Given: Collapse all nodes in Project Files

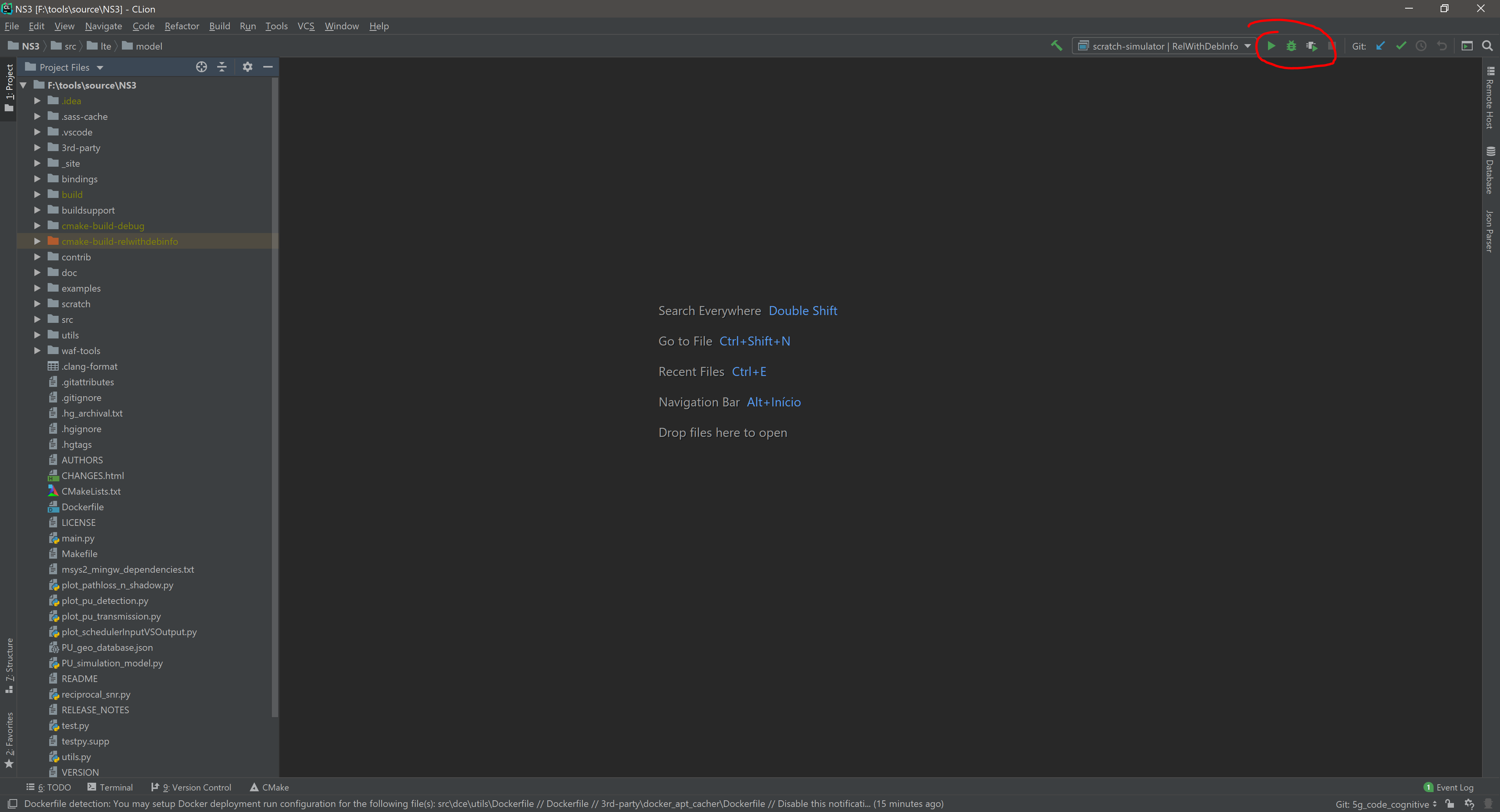Looking at the screenshot, I should coord(222,67).
